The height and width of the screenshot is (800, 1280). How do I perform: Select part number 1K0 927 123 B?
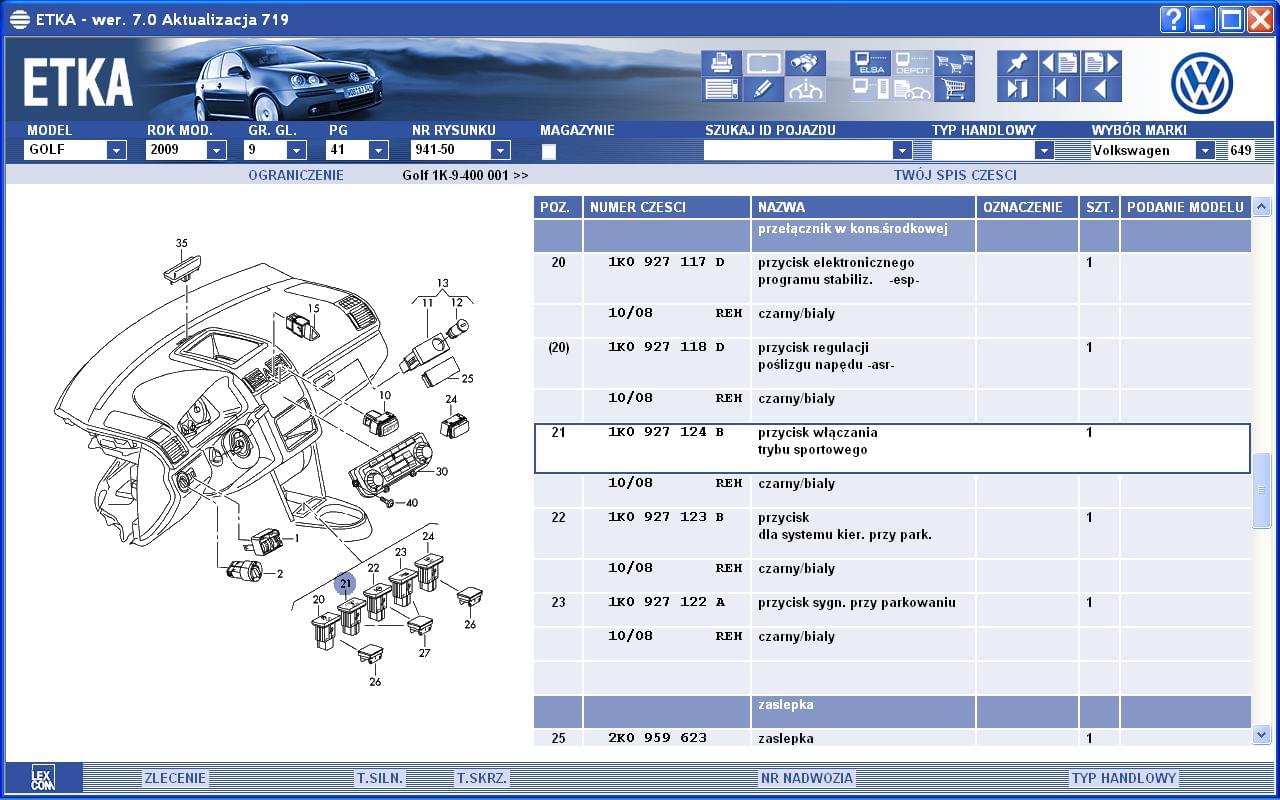[x=666, y=517]
